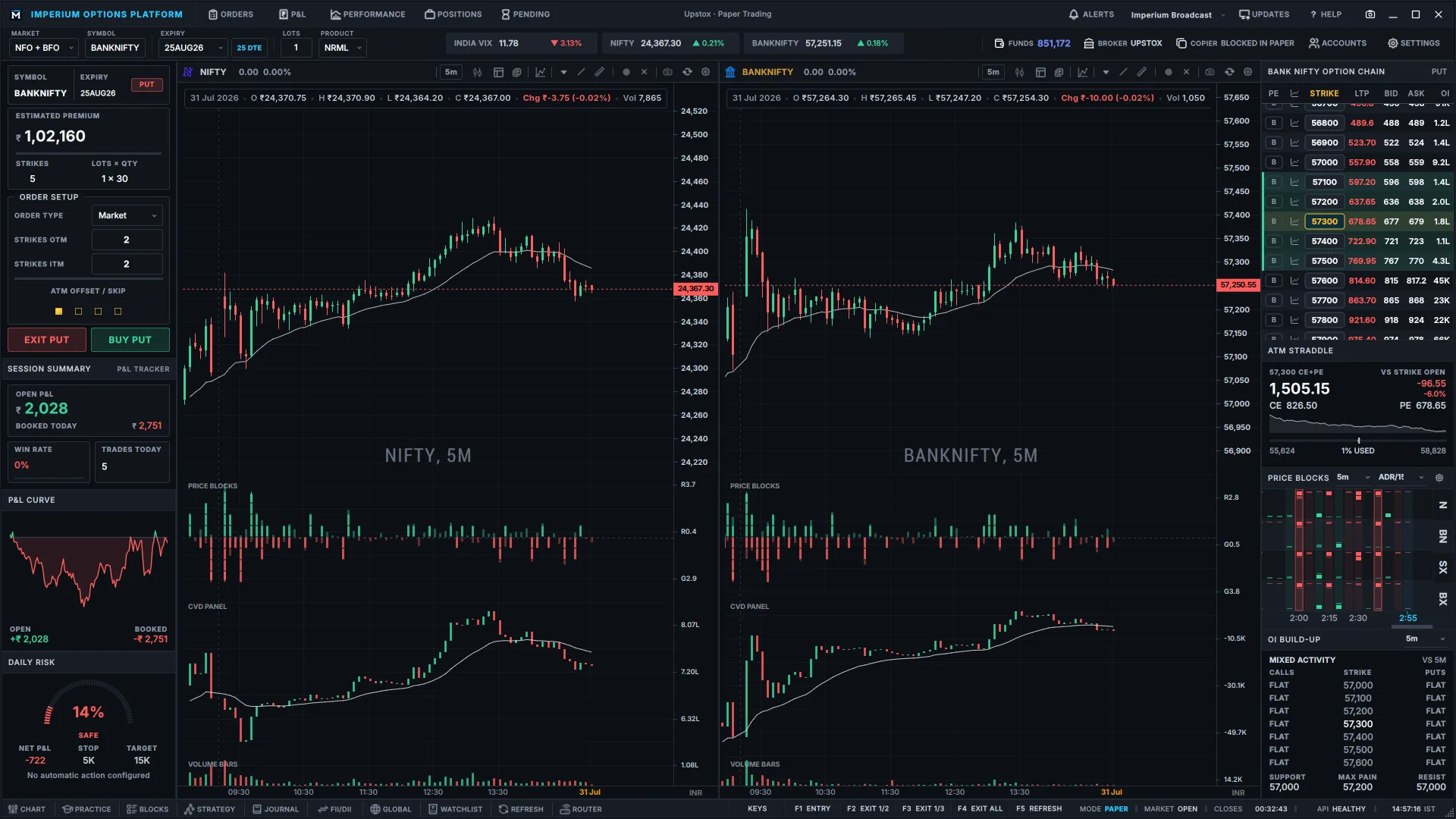The width and height of the screenshot is (1456, 819).
Task: Open candle style tool in BANKNIFTY chart toolbar
Action: coord(1019,72)
